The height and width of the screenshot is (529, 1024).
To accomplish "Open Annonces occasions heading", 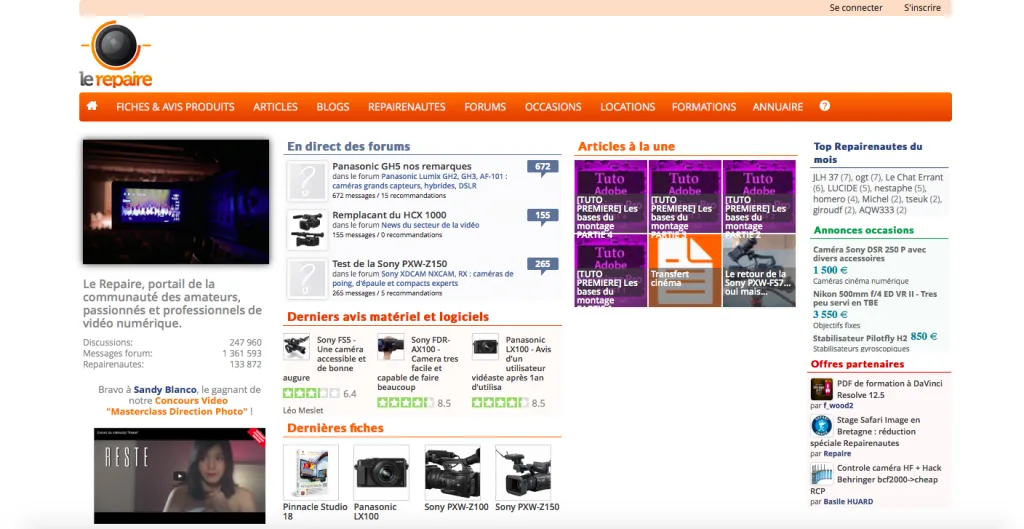I will [x=863, y=230].
